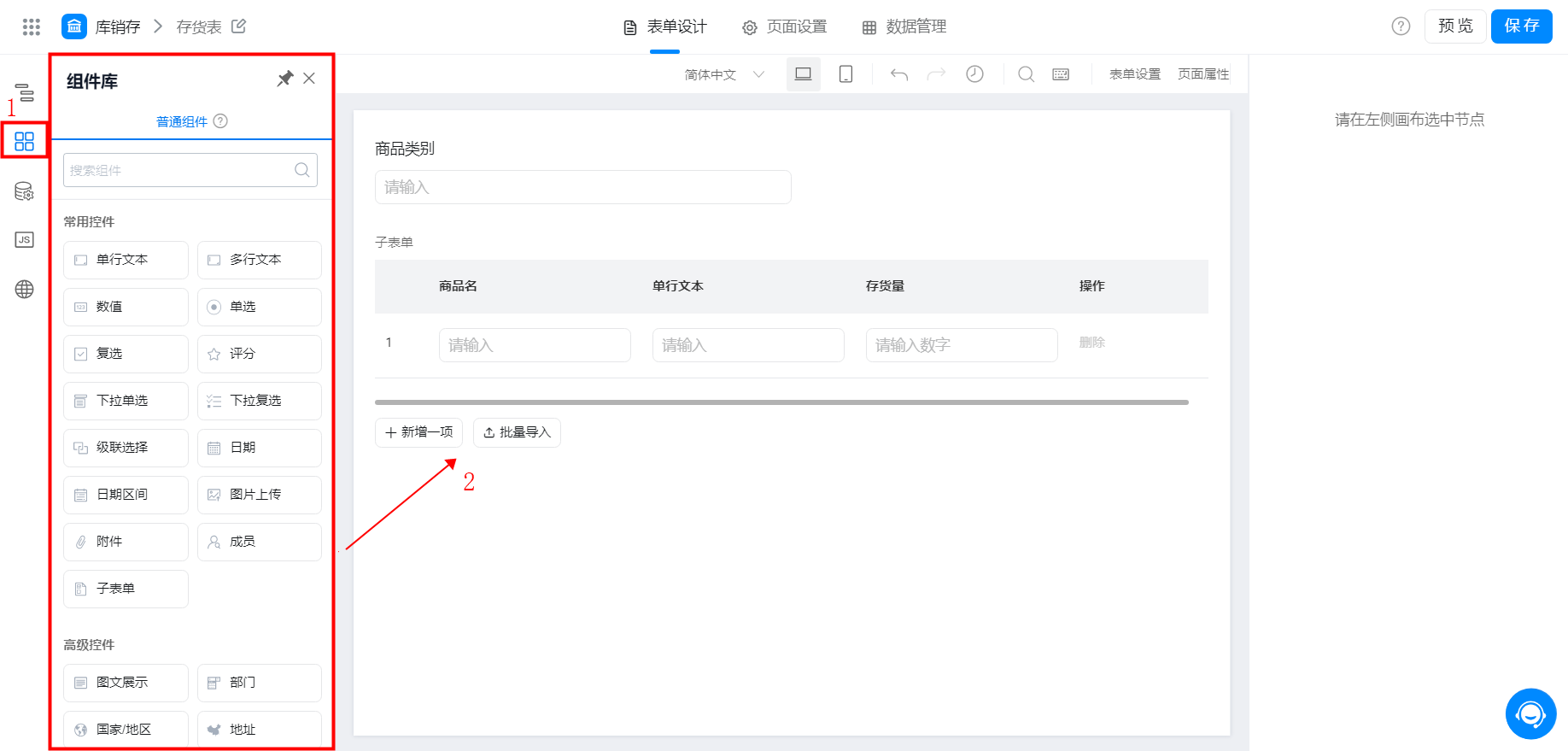Viewport: 1568px width, 751px height.
Task: Click the 新增一项 button
Action: point(418,432)
